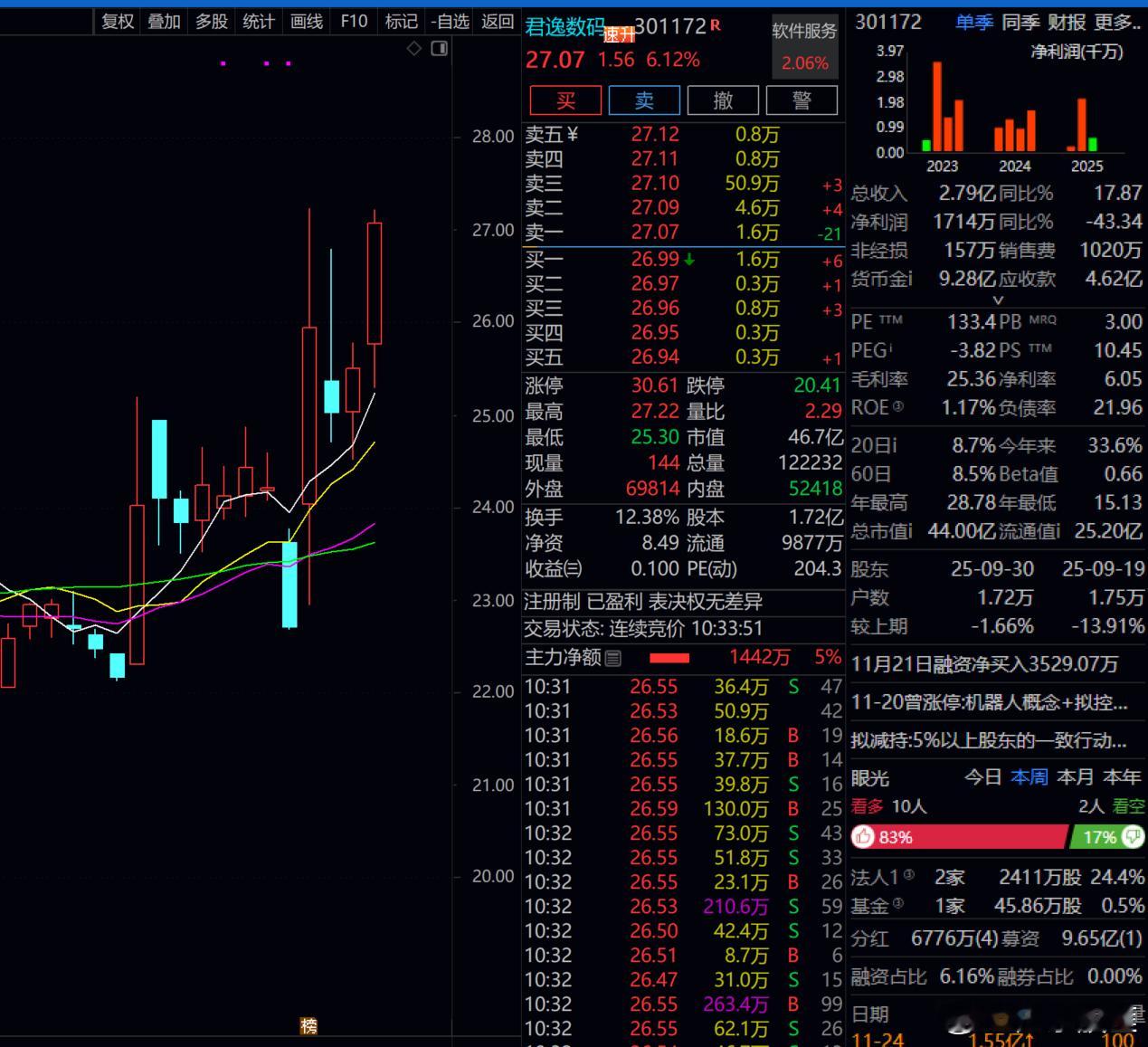Click the 法人 2家 holdings row
Image resolution: width=1148 pixels, height=1047 pixels.
[998, 878]
